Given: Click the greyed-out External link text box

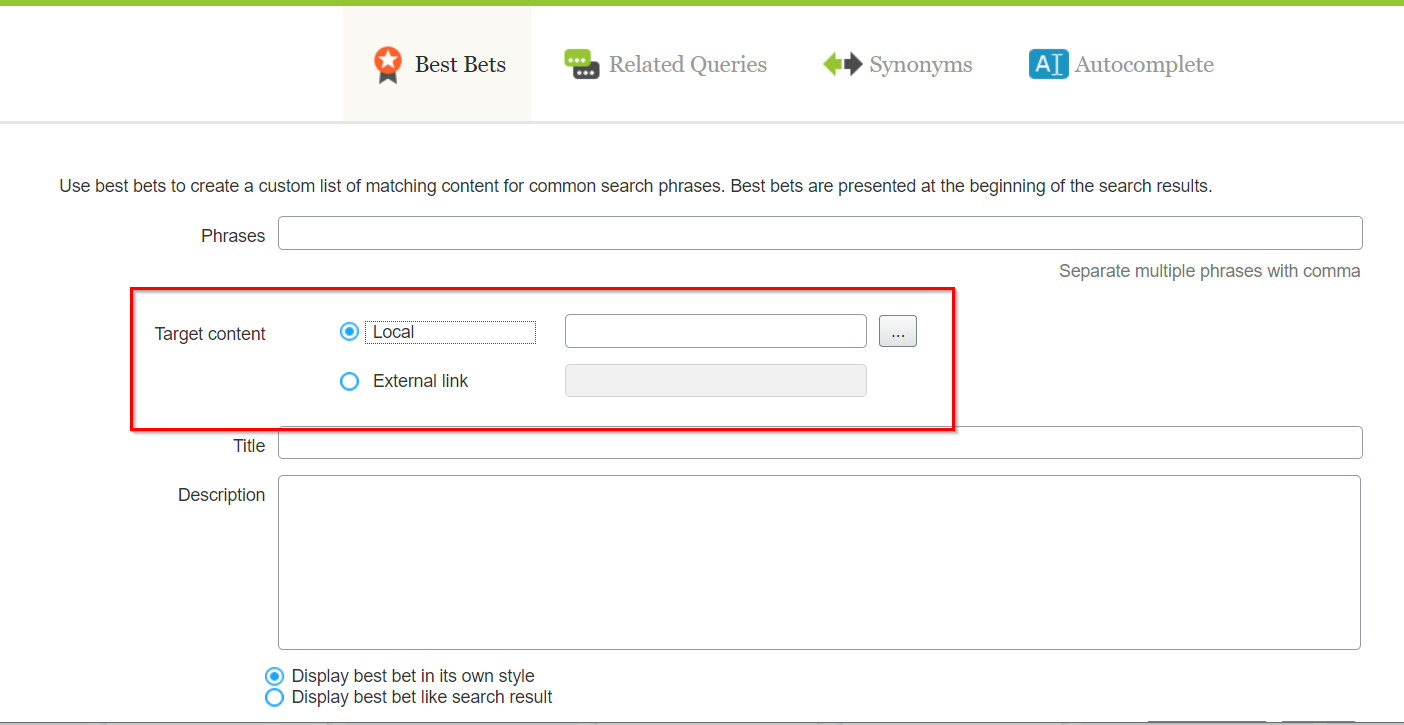Looking at the screenshot, I should coord(715,380).
